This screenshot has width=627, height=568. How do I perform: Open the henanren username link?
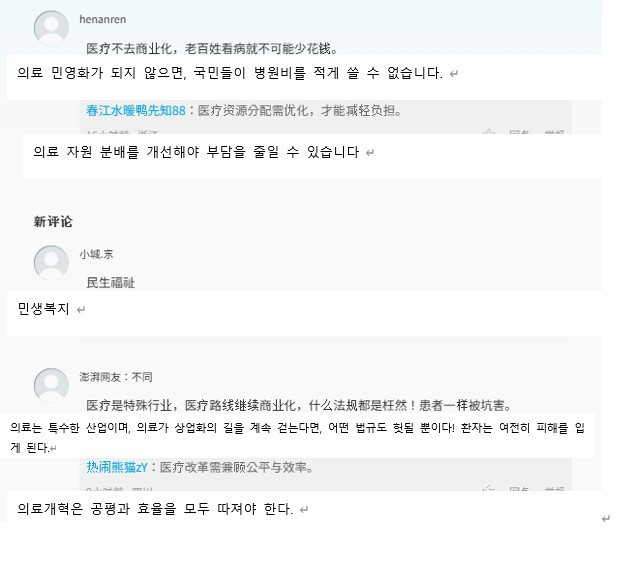coord(102,19)
